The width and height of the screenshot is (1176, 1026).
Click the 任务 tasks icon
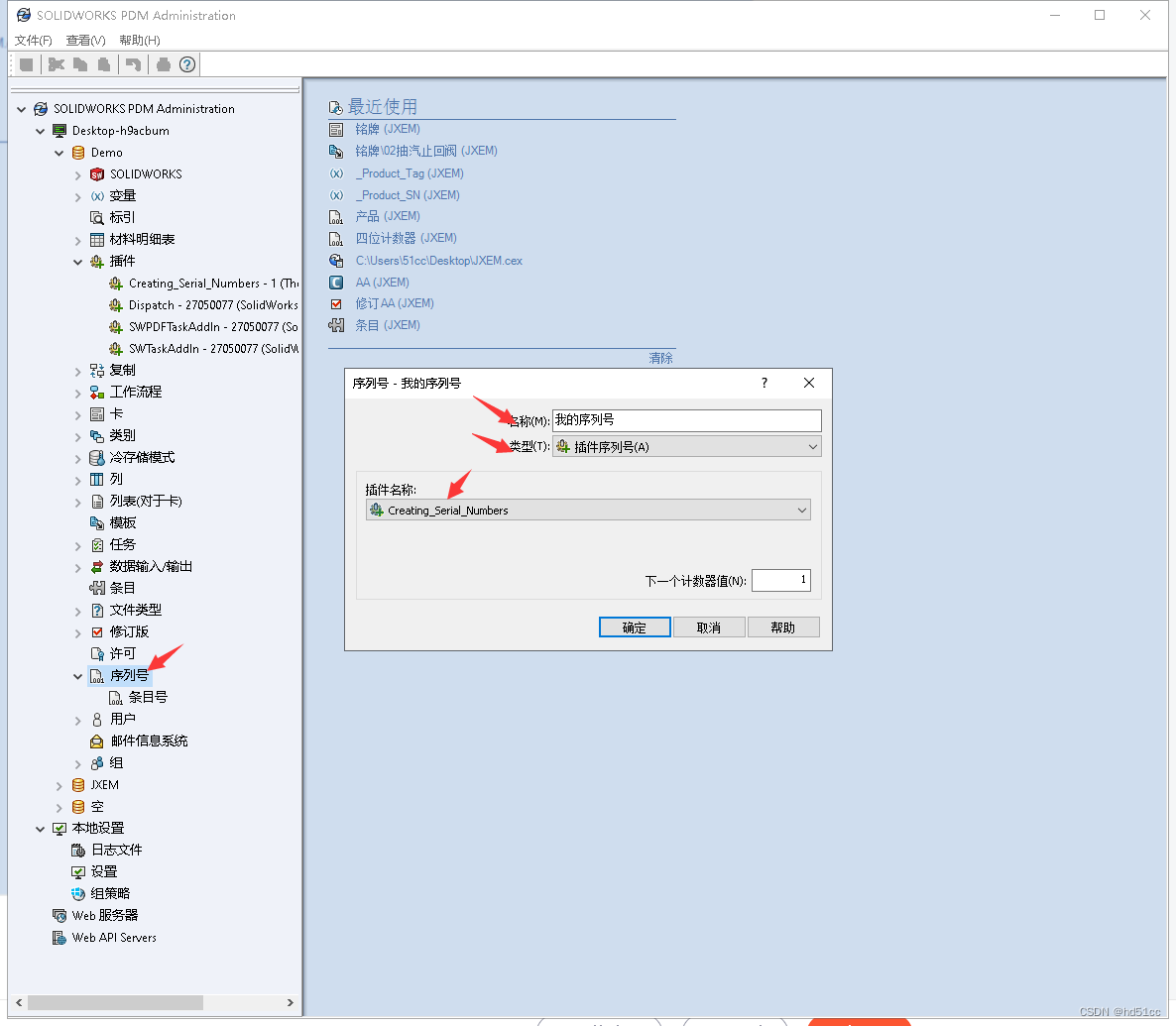coord(97,544)
